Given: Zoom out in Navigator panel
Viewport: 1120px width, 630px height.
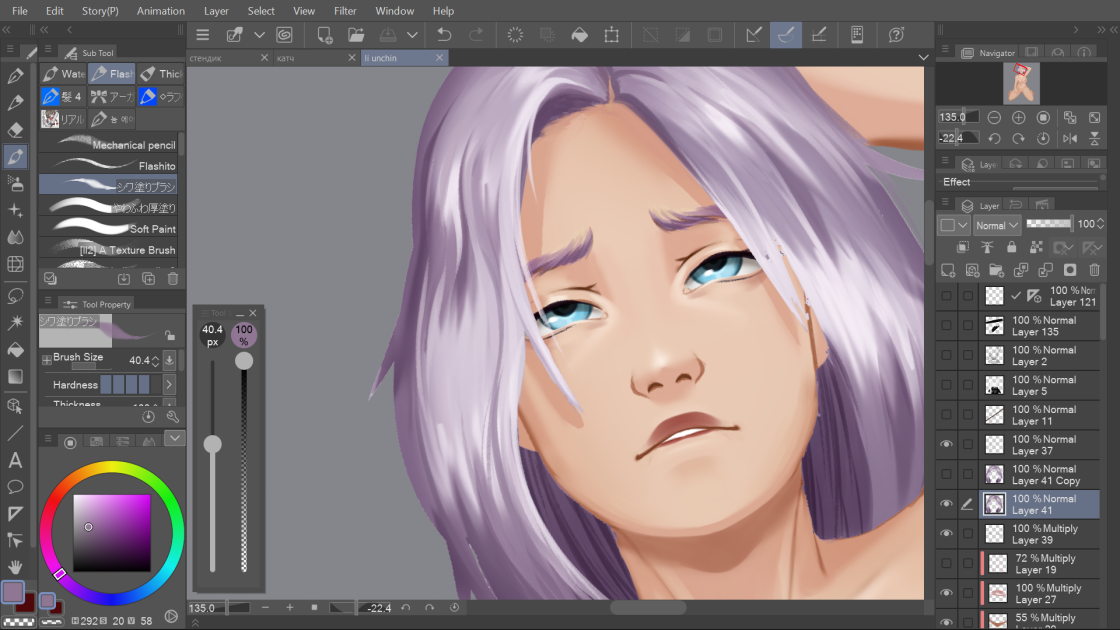Looking at the screenshot, I should [x=994, y=117].
